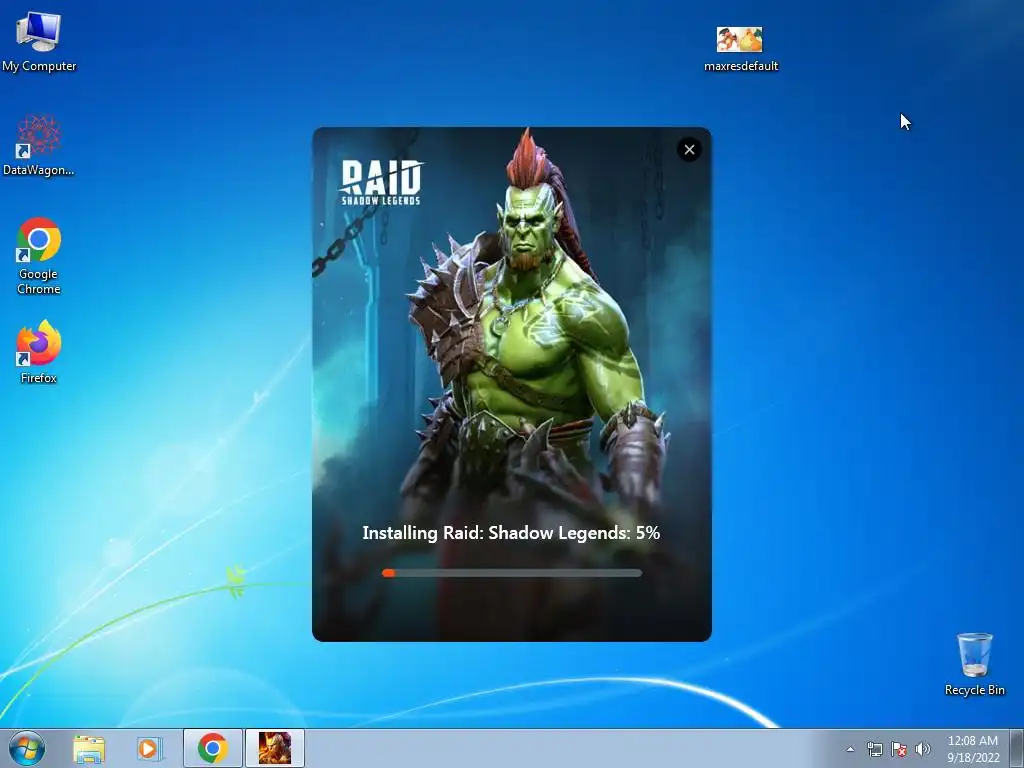This screenshot has height=768, width=1024.
Task: Launch Windows Media Player from taskbar
Action: click(x=150, y=748)
